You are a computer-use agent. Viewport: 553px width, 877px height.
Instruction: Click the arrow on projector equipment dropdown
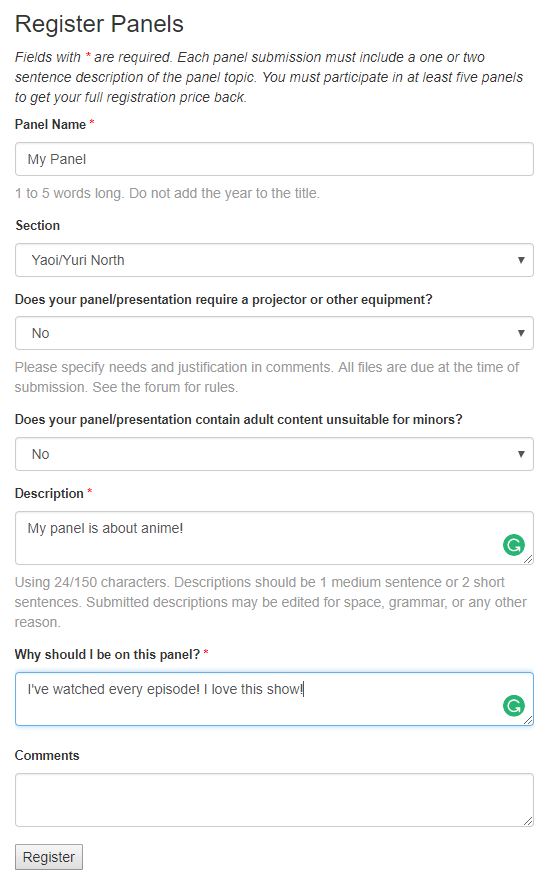tap(521, 333)
